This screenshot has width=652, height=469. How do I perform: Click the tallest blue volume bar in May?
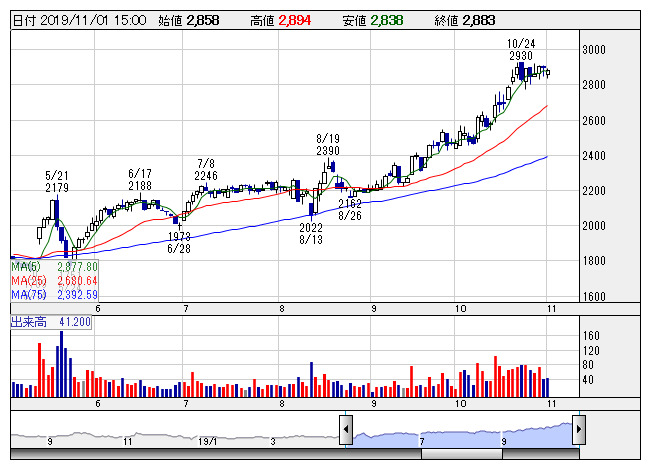62,364
